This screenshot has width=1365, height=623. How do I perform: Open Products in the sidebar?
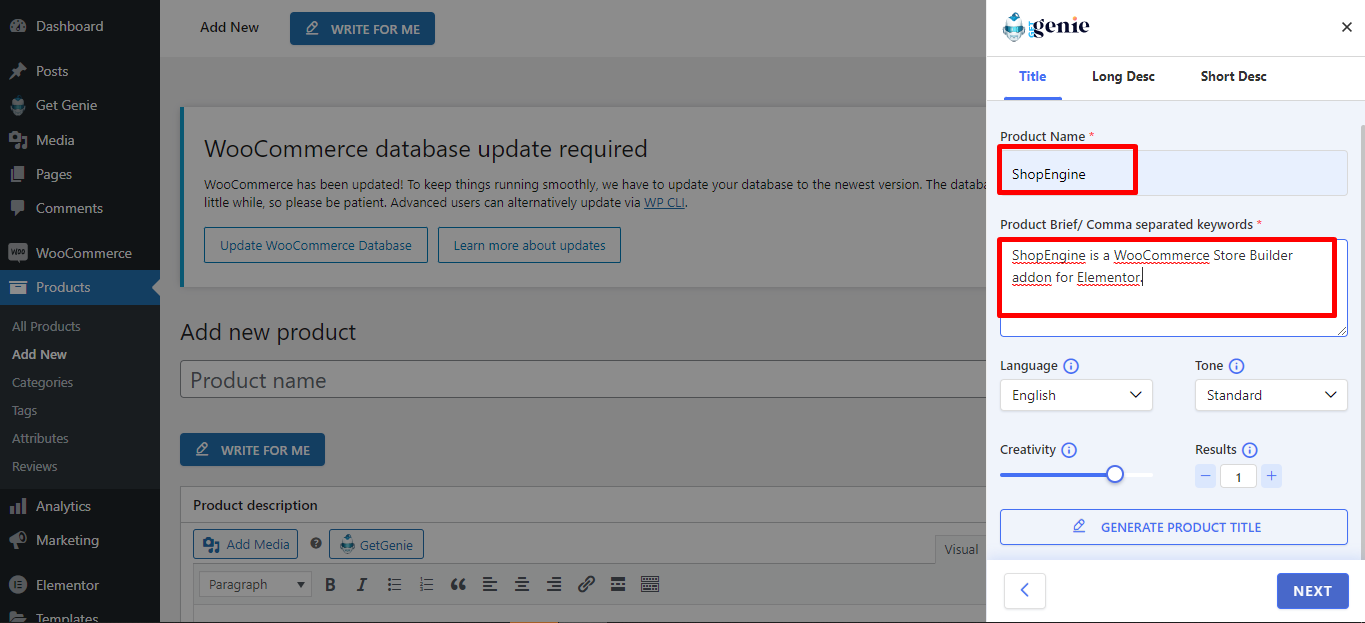(x=80, y=287)
